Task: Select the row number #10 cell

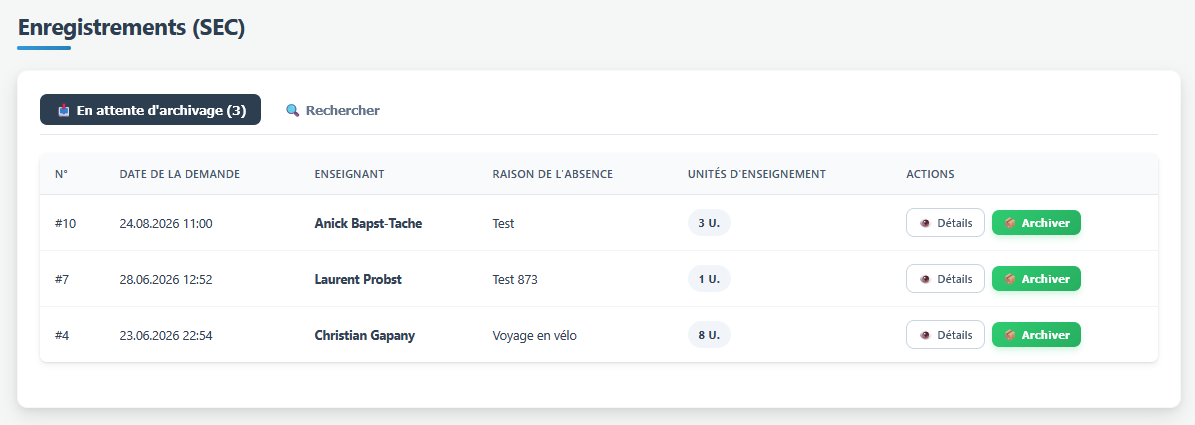Action: pos(66,224)
